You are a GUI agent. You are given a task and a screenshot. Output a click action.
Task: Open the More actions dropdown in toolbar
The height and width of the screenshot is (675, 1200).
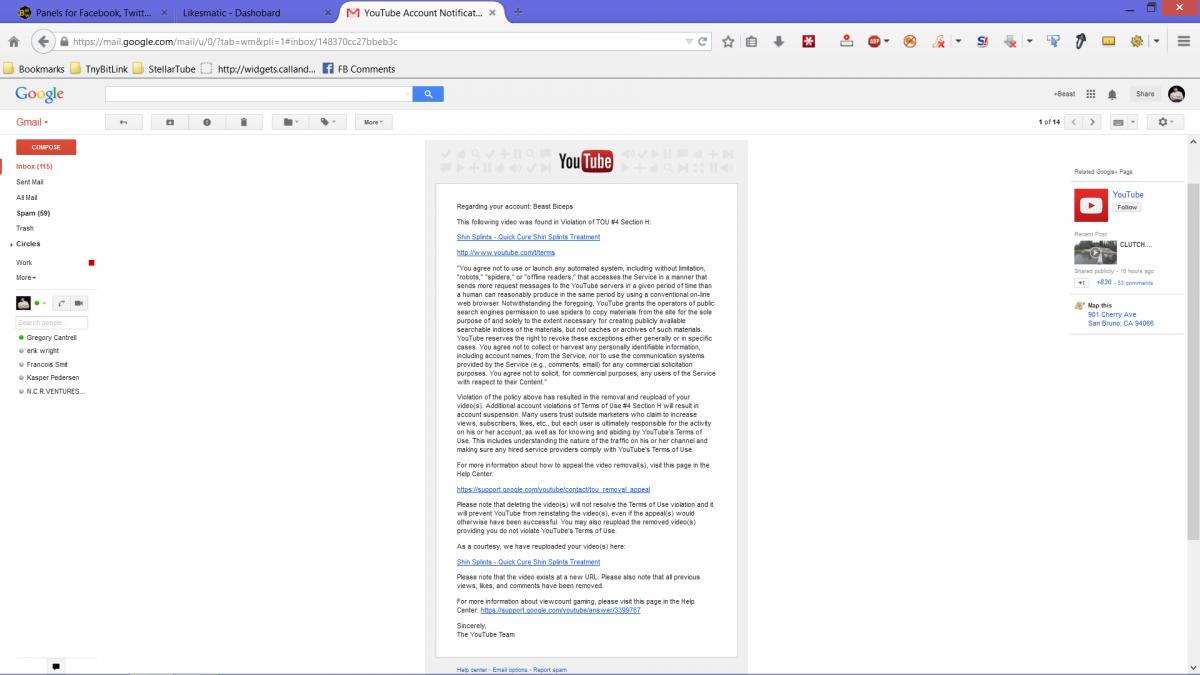(x=373, y=122)
